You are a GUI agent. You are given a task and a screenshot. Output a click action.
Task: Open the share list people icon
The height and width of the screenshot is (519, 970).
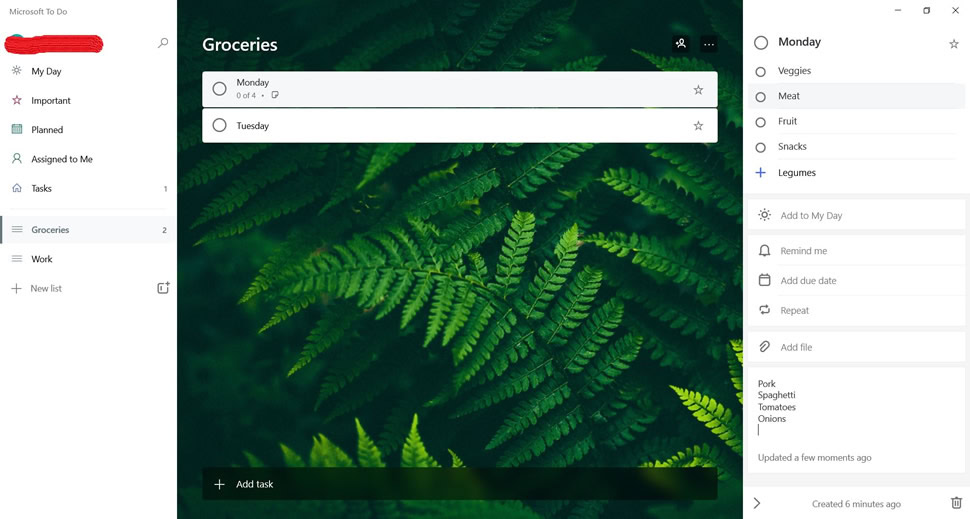[680, 44]
